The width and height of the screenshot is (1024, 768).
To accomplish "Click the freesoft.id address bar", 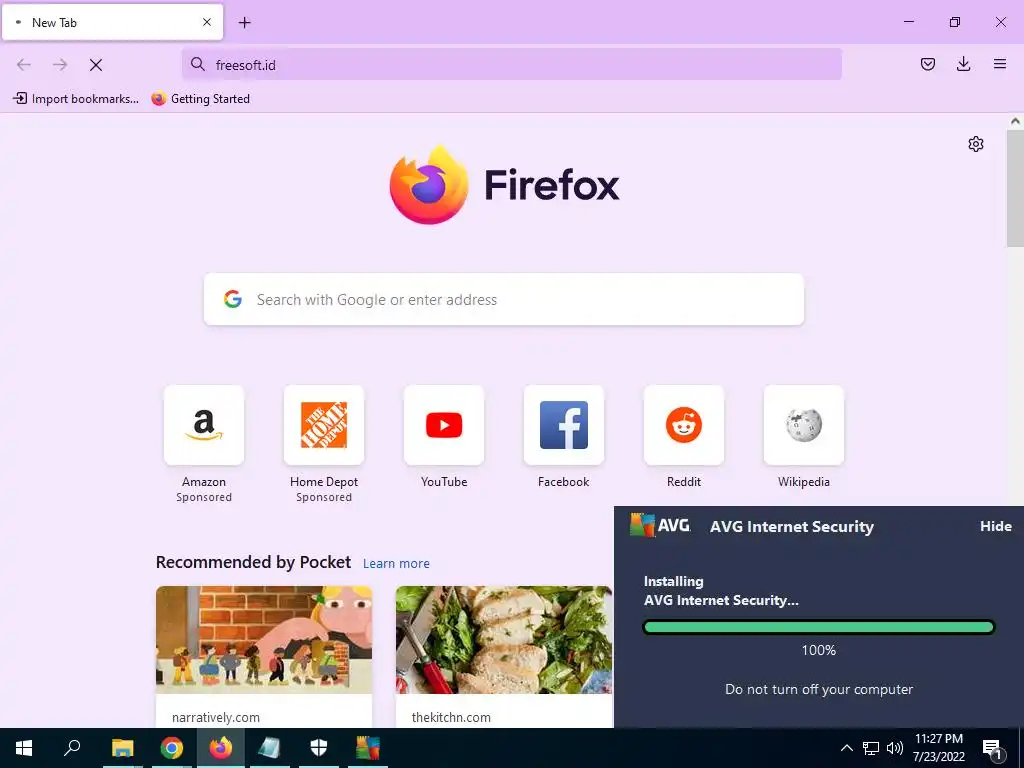I will [511, 65].
